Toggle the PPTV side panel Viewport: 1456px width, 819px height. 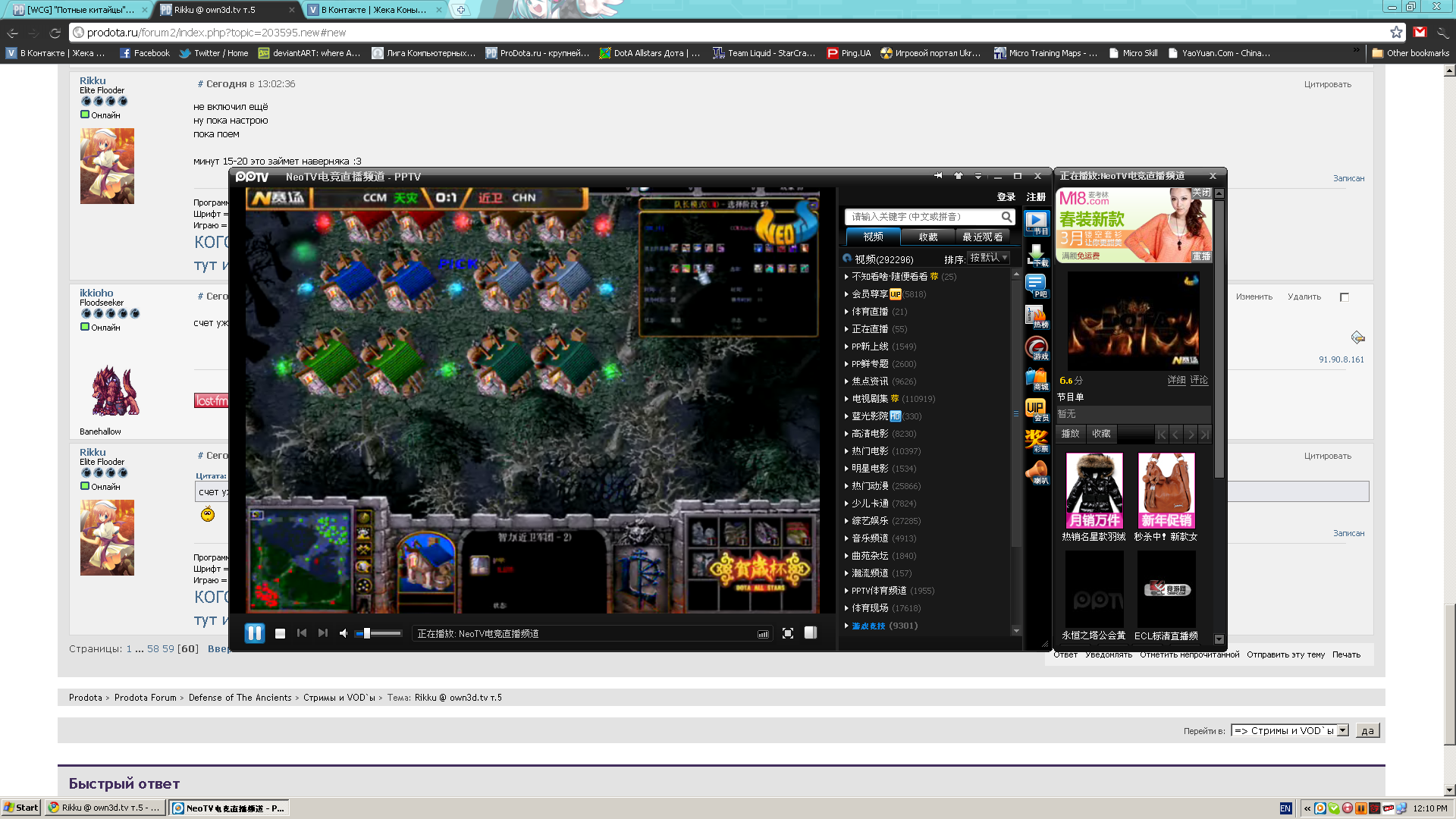(x=811, y=632)
